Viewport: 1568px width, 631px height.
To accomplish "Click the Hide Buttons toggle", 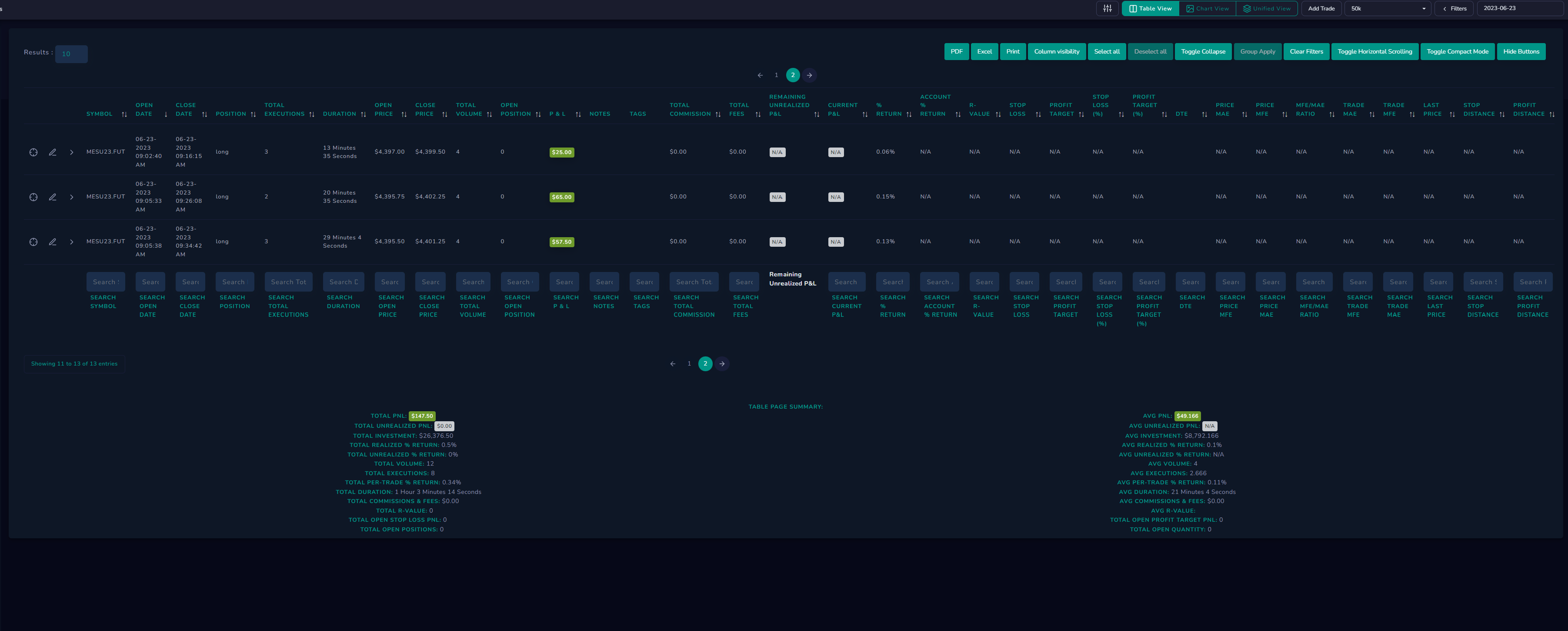I will click(1521, 52).
